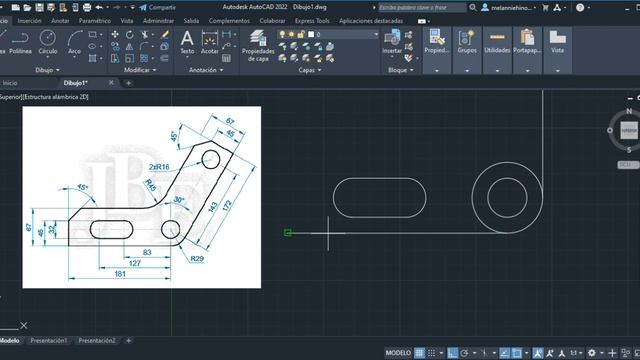
Task: Toggle snap mode dots in status bar
Action: click(431, 353)
